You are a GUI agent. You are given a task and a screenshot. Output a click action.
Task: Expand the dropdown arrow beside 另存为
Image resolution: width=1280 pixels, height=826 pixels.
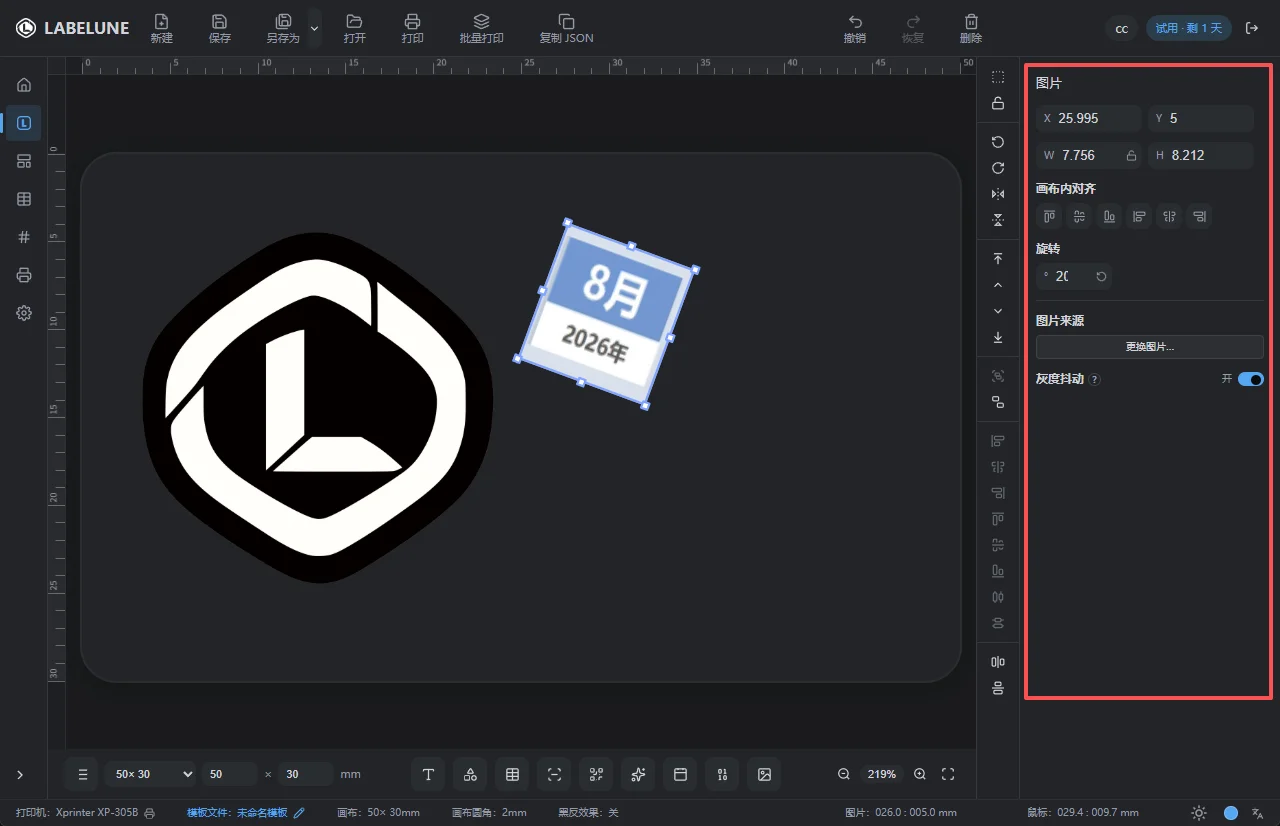click(315, 29)
